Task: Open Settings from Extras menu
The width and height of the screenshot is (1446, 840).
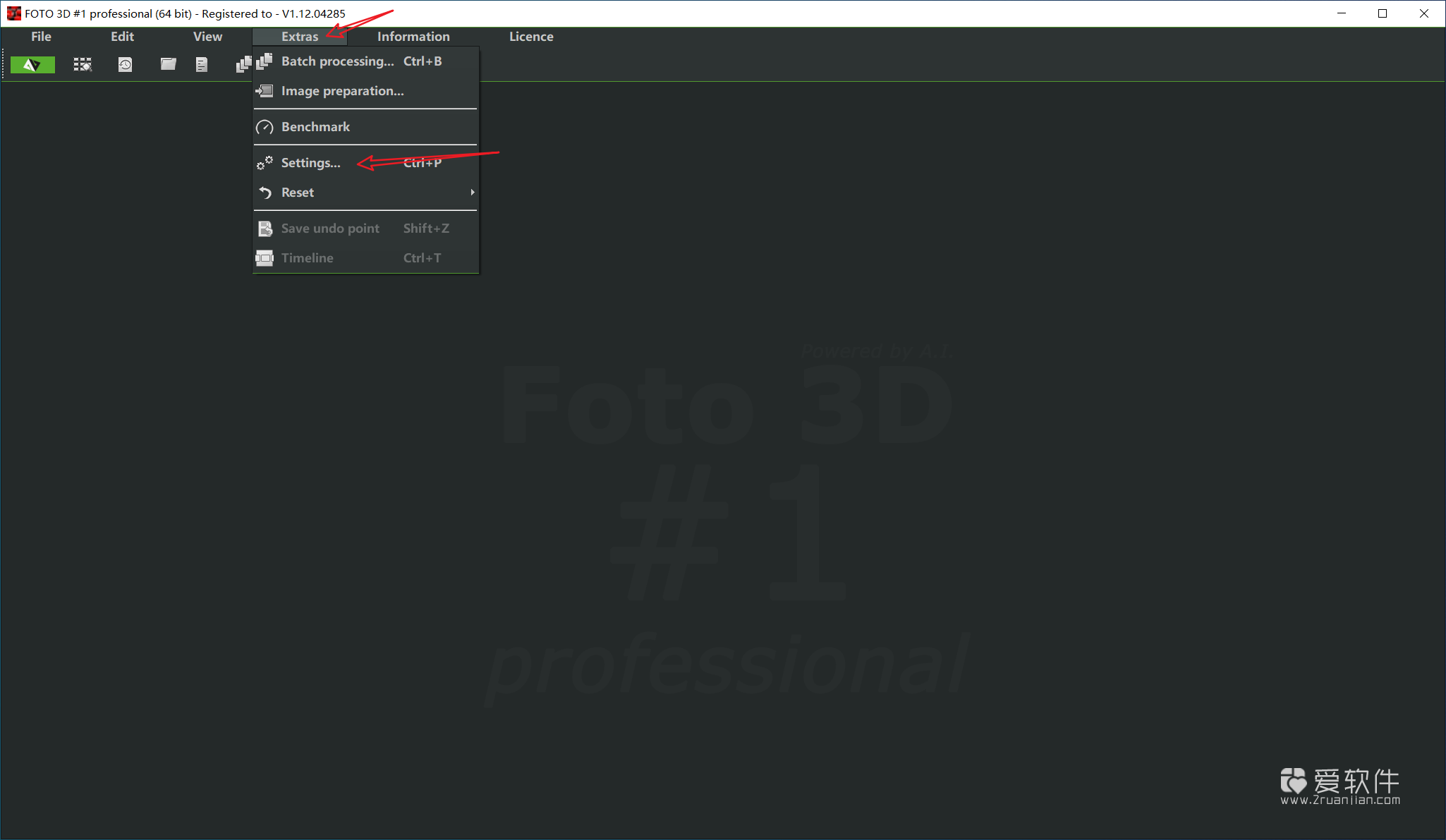Action: tap(310, 163)
